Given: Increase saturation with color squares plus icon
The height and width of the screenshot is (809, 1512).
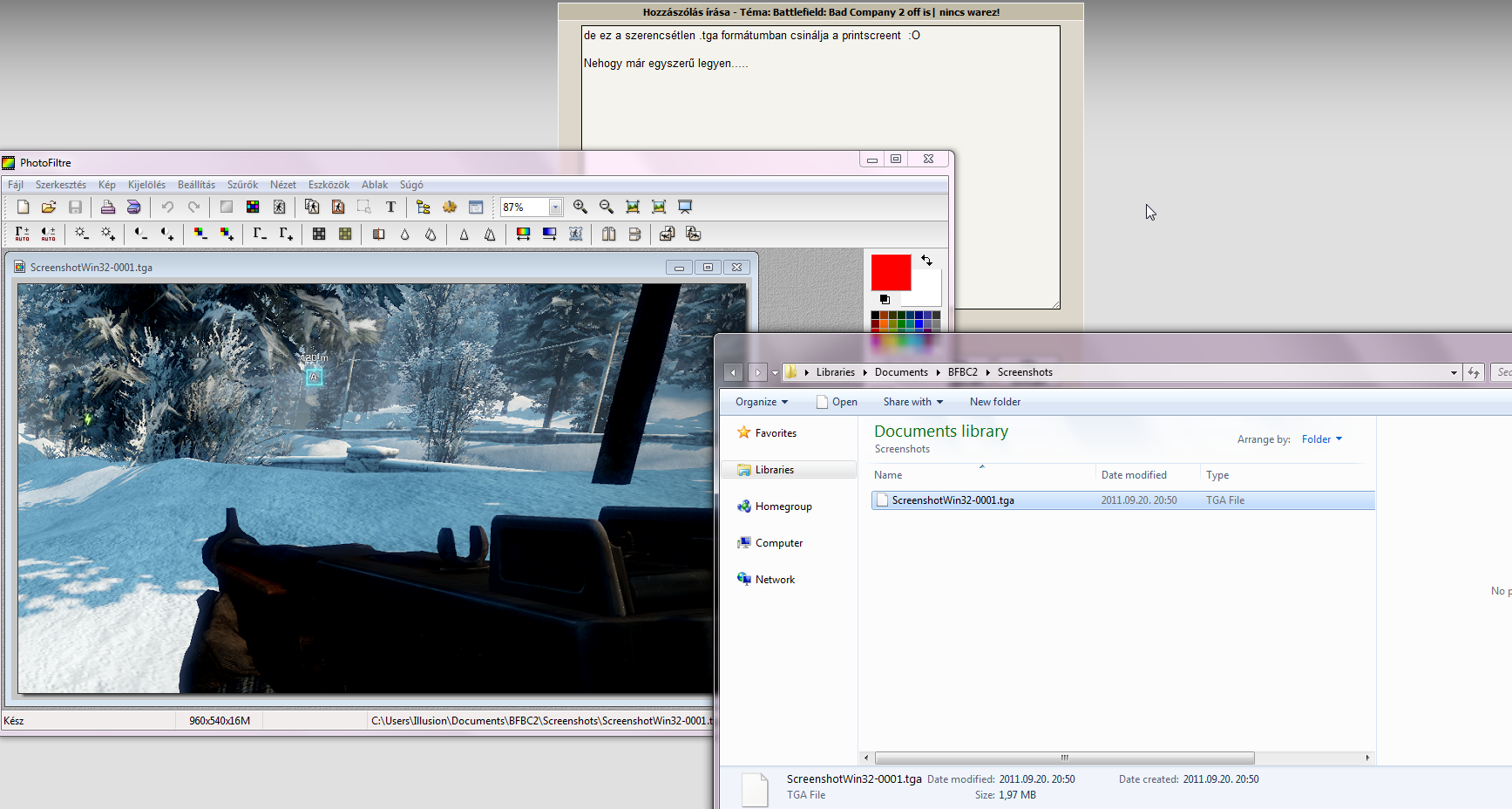Looking at the screenshot, I should coord(227,234).
